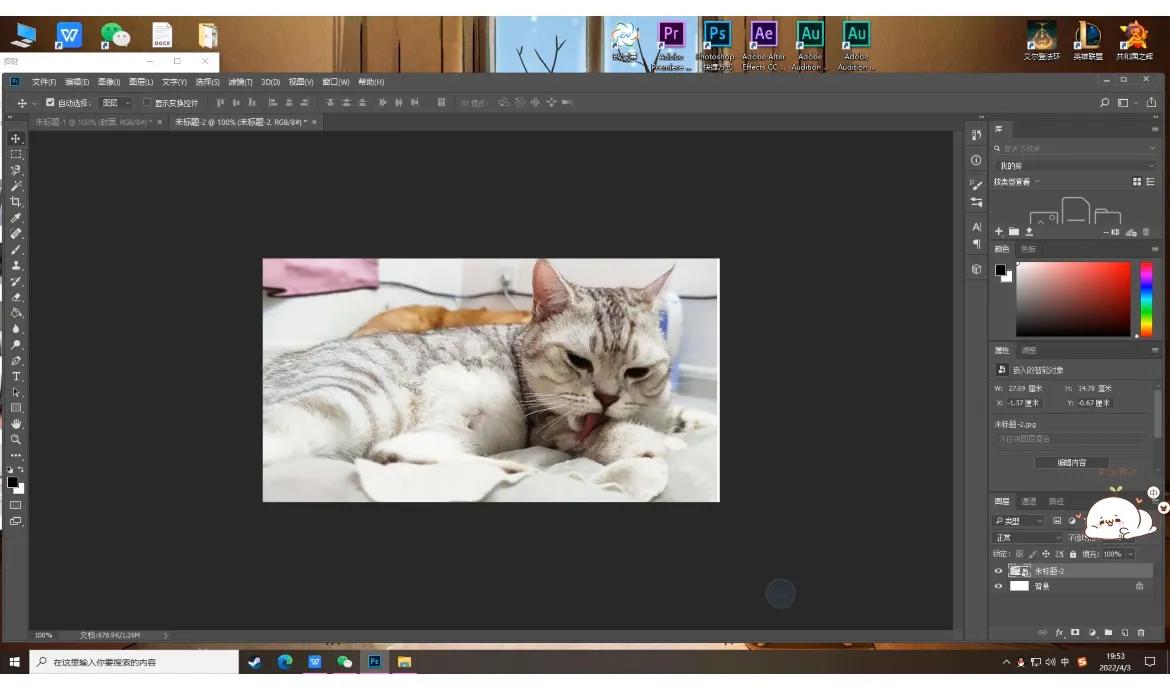The width and height of the screenshot is (1170, 694).
Task: Switch to the 未标题-1 document tab
Action: click(x=92, y=122)
